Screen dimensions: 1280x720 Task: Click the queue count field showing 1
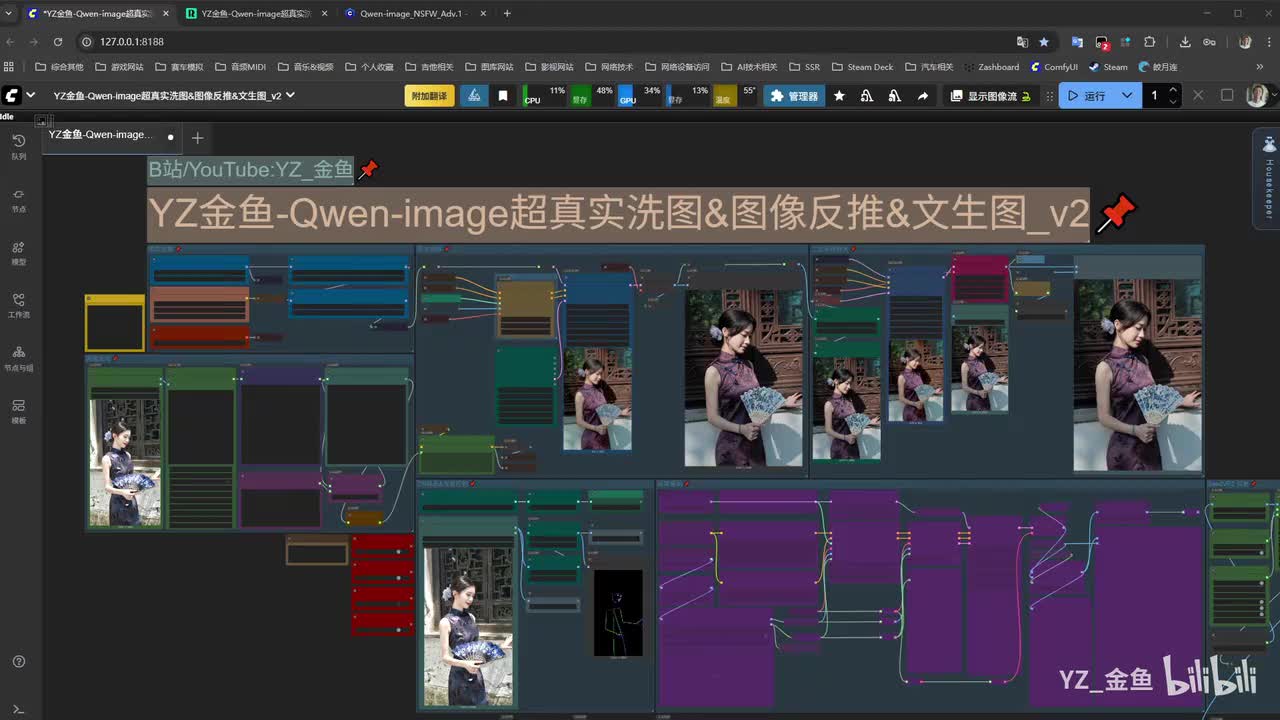(x=1154, y=96)
